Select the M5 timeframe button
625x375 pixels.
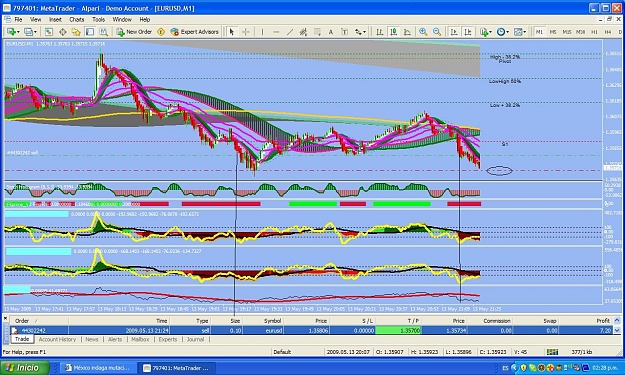click(553, 32)
